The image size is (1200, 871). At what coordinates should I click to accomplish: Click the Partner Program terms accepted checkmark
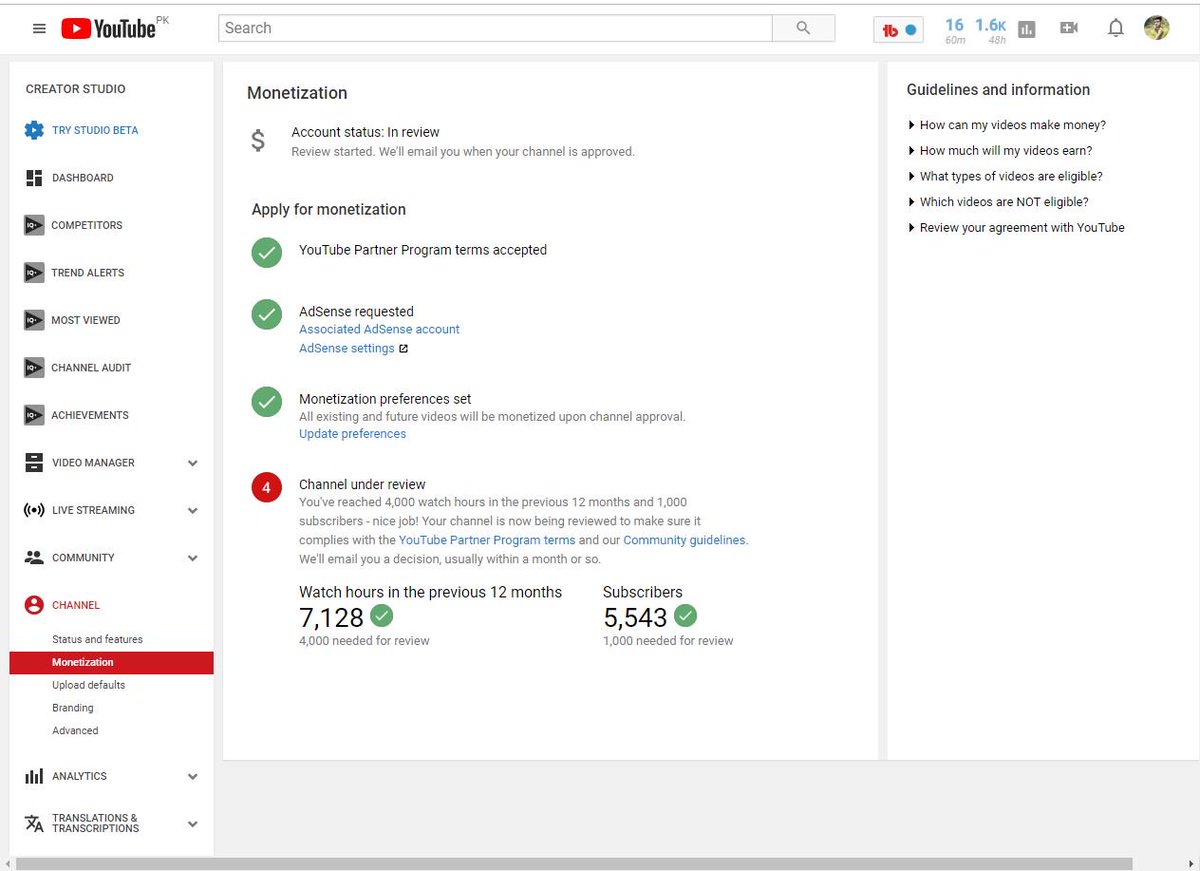266,253
